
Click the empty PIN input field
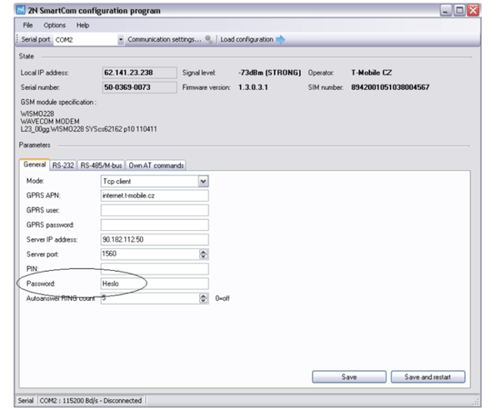[x=155, y=269]
